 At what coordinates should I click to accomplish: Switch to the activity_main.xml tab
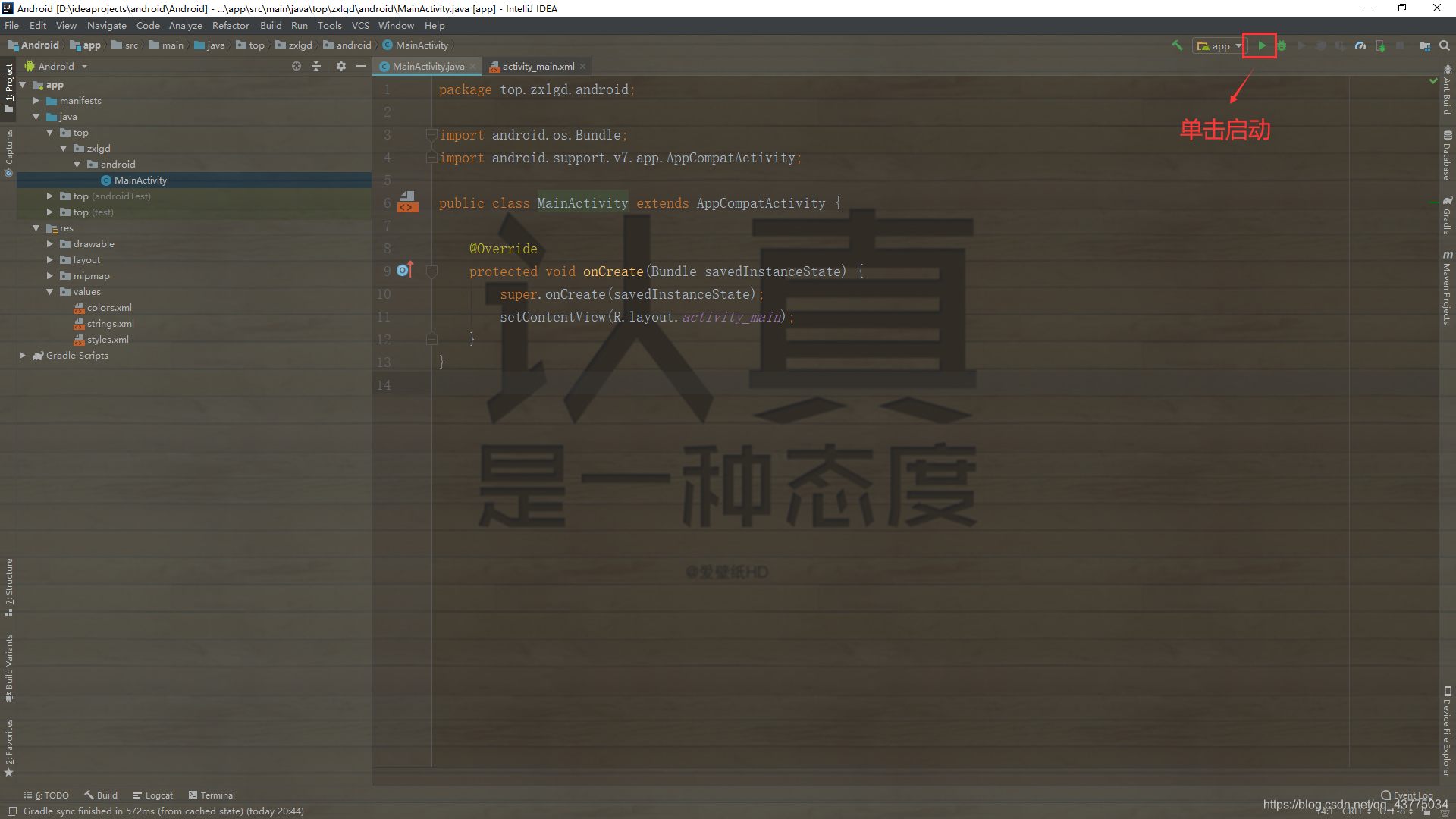point(538,67)
